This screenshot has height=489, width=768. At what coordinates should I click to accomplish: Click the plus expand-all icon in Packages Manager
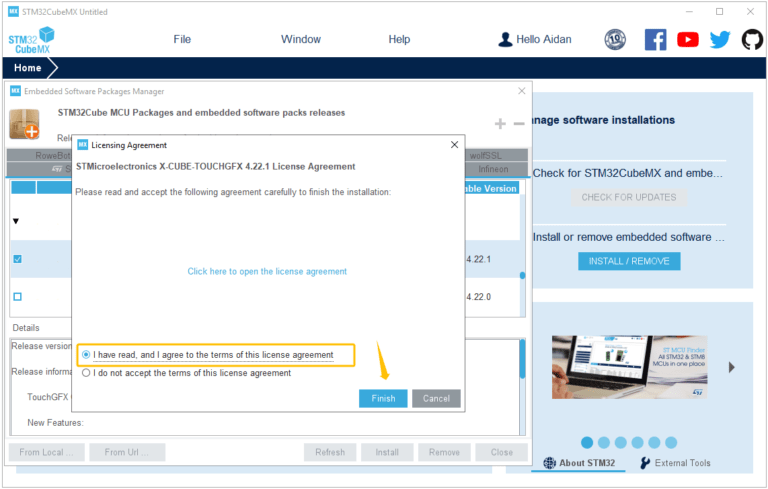(500, 123)
